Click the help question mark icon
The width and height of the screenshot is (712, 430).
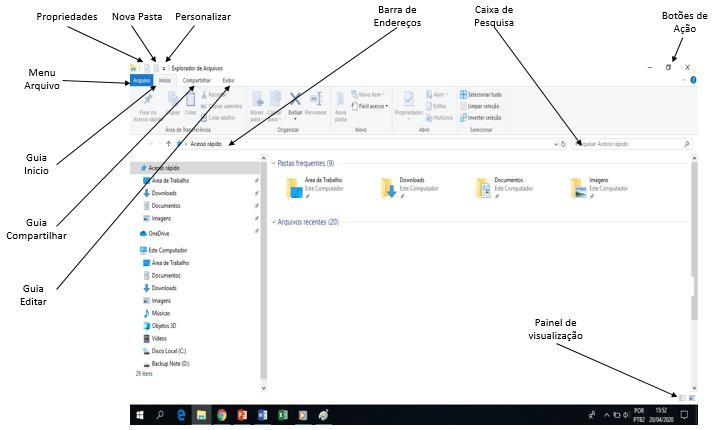[693, 80]
